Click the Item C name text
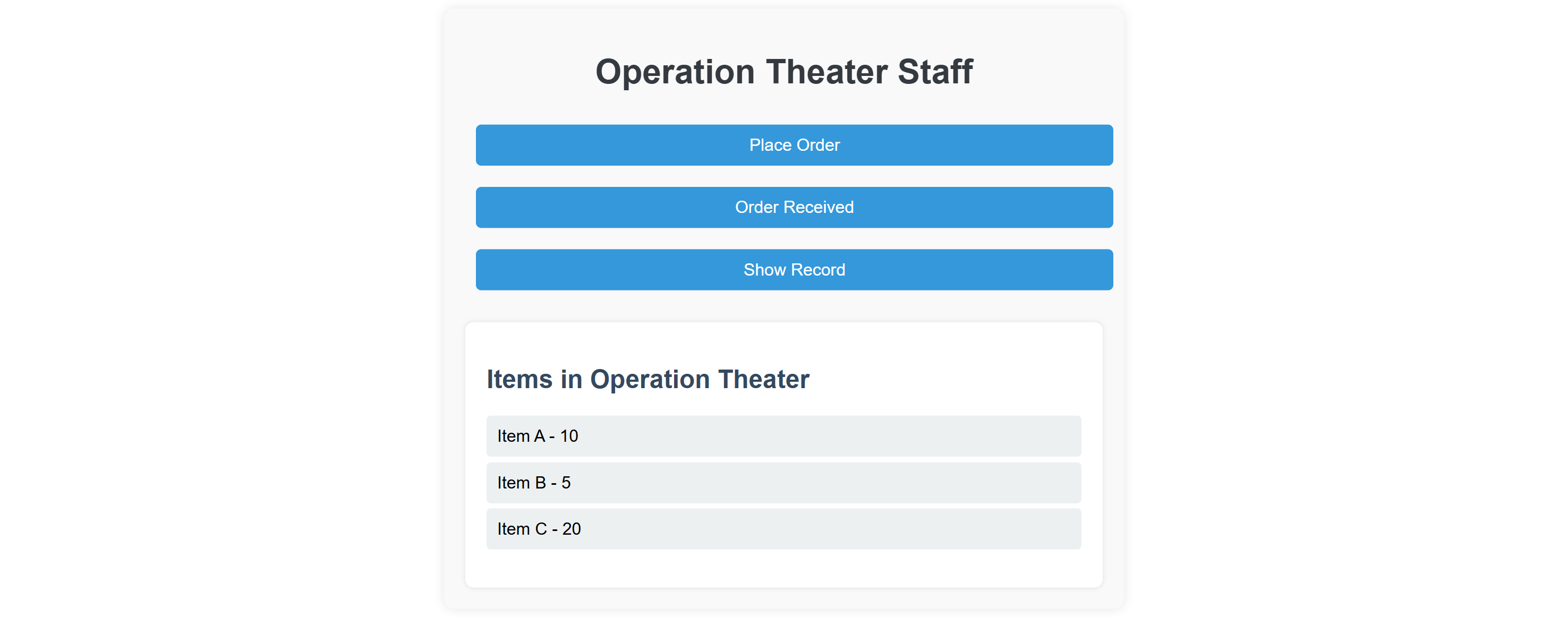 [522, 529]
